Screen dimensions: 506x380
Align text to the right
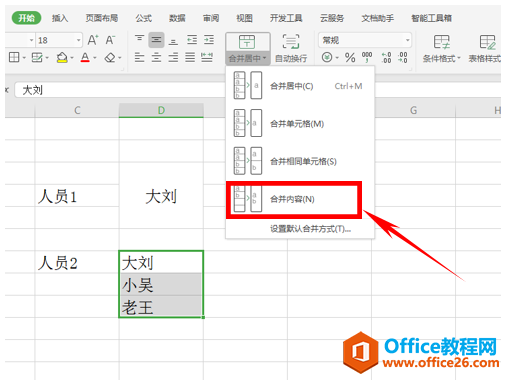coord(173,57)
